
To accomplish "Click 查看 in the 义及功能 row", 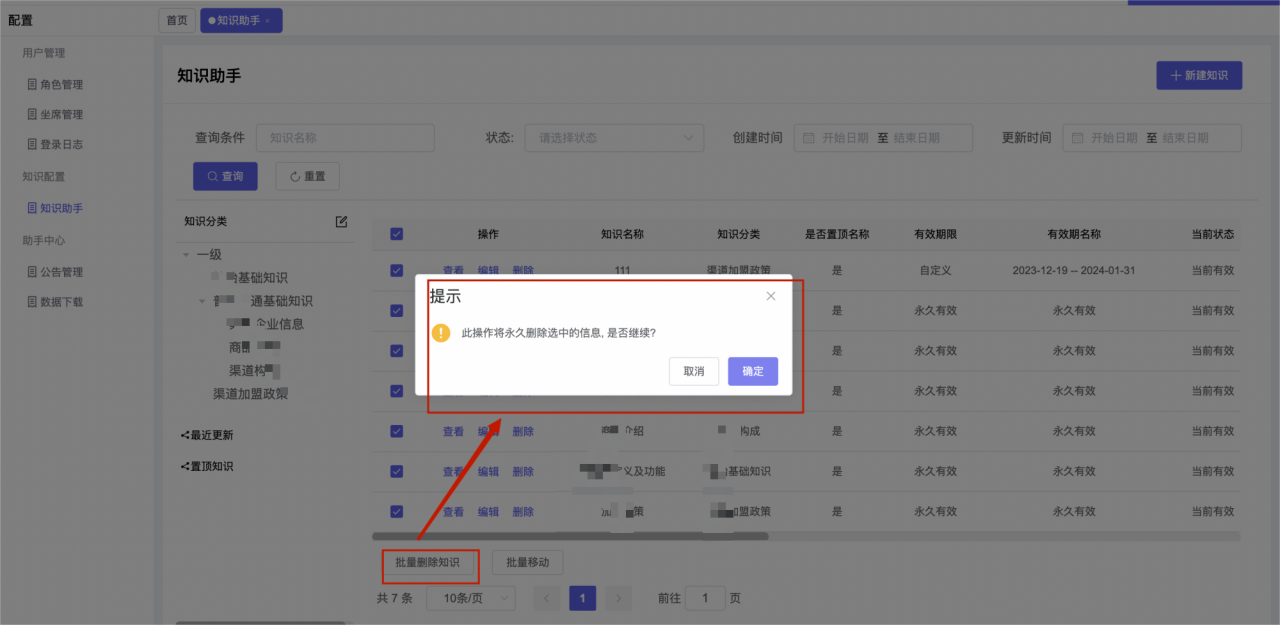I will (454, 471).
